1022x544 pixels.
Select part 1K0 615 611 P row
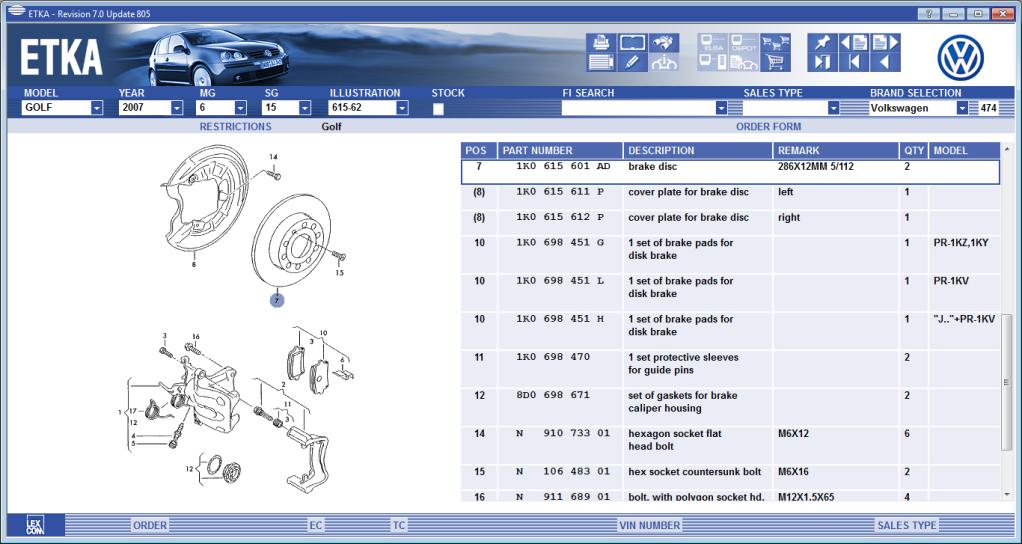pyautogui.click(x=730, y=197)
